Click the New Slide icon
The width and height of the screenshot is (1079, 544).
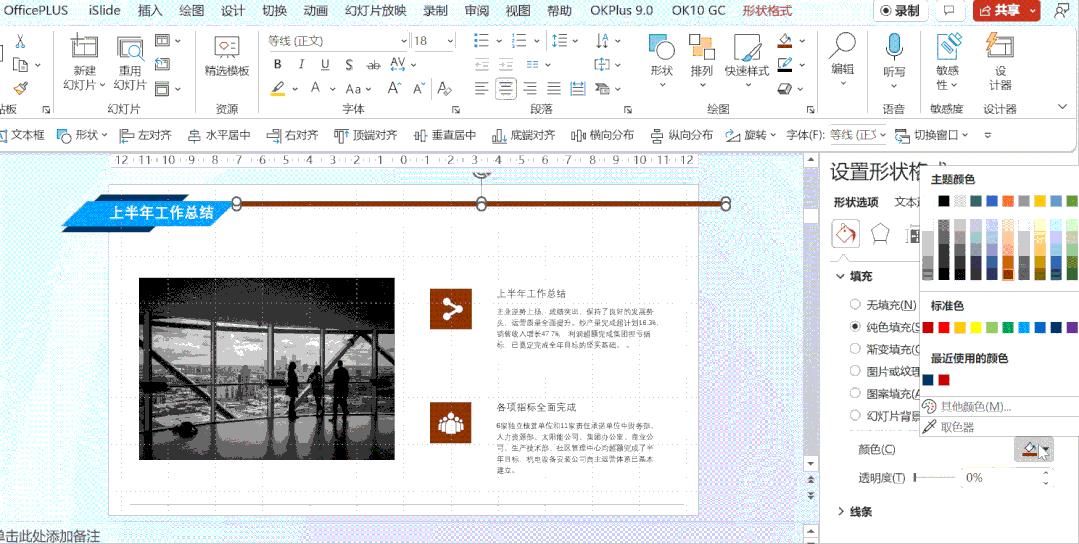point(84,47)
